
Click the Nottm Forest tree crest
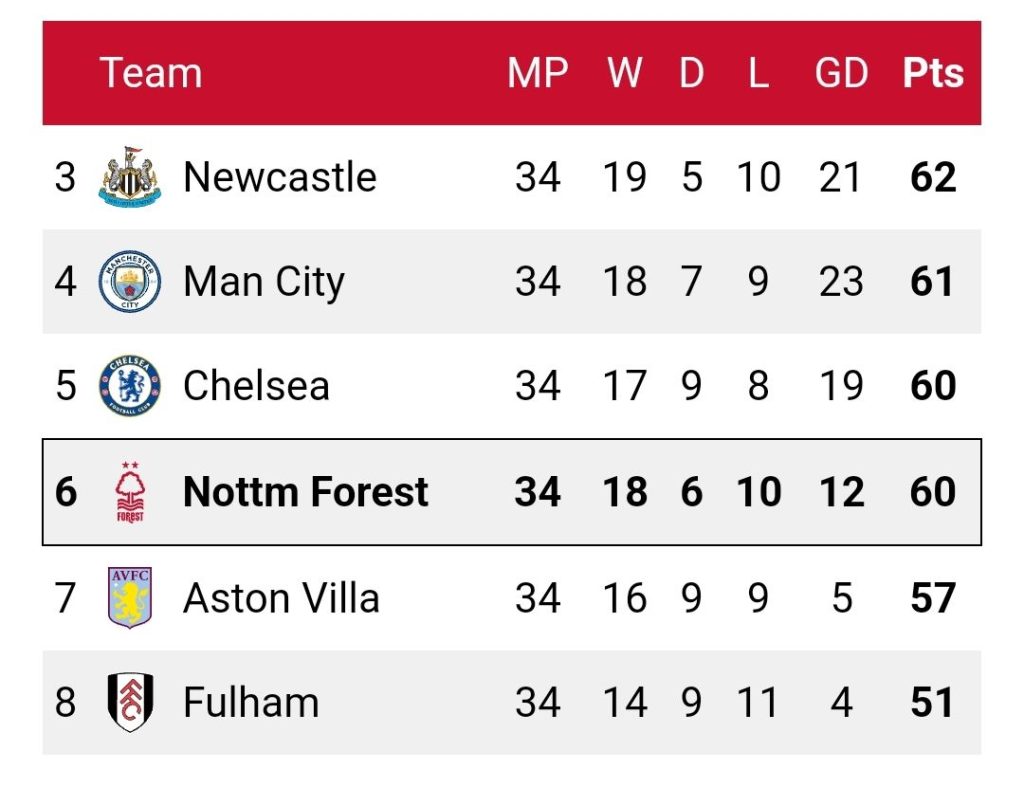point(130,492)
